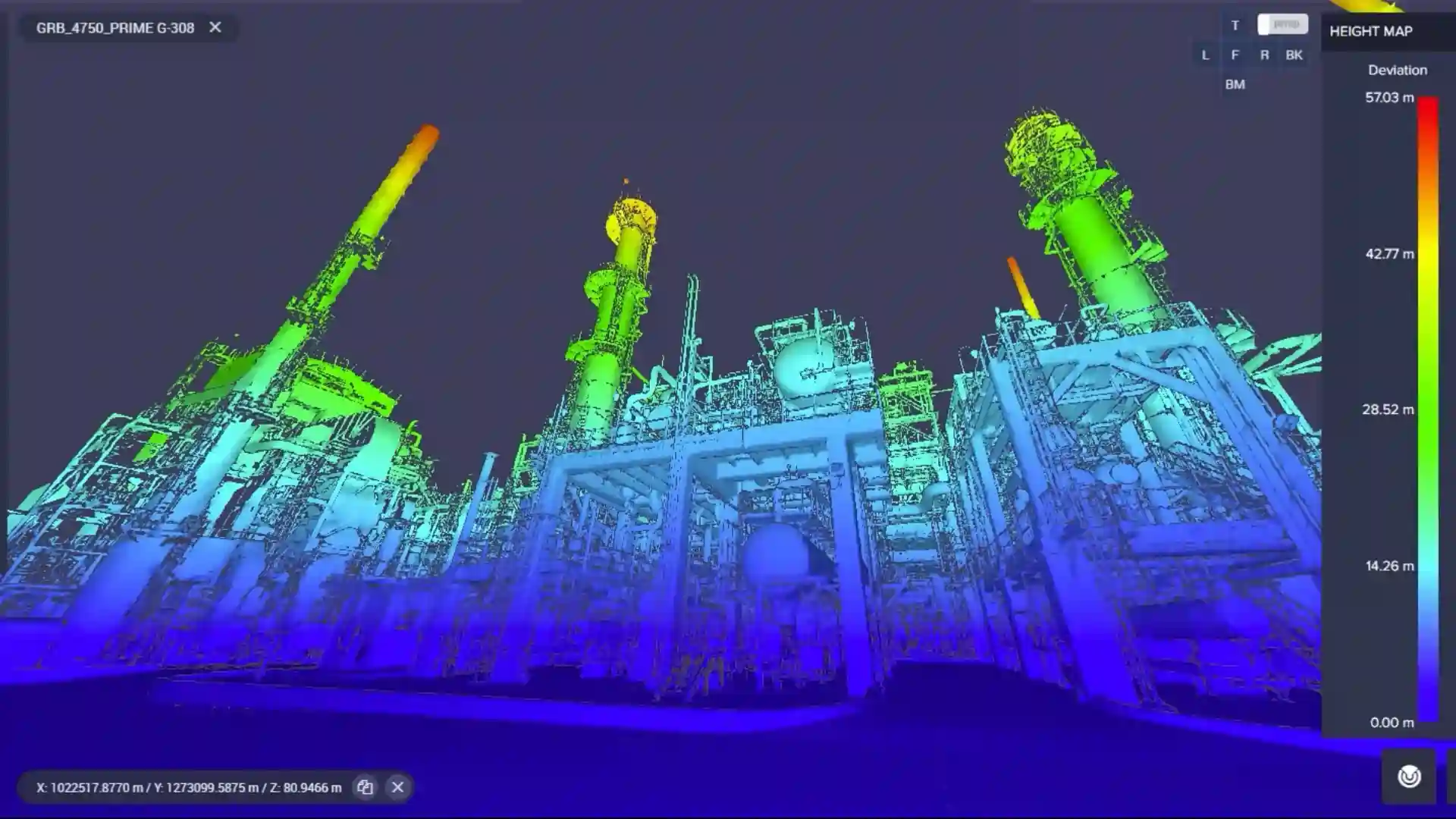Viewport: 1456px width, 819px height.
Task: Click the X/Y/Z coordinates text
Action: 189,787
